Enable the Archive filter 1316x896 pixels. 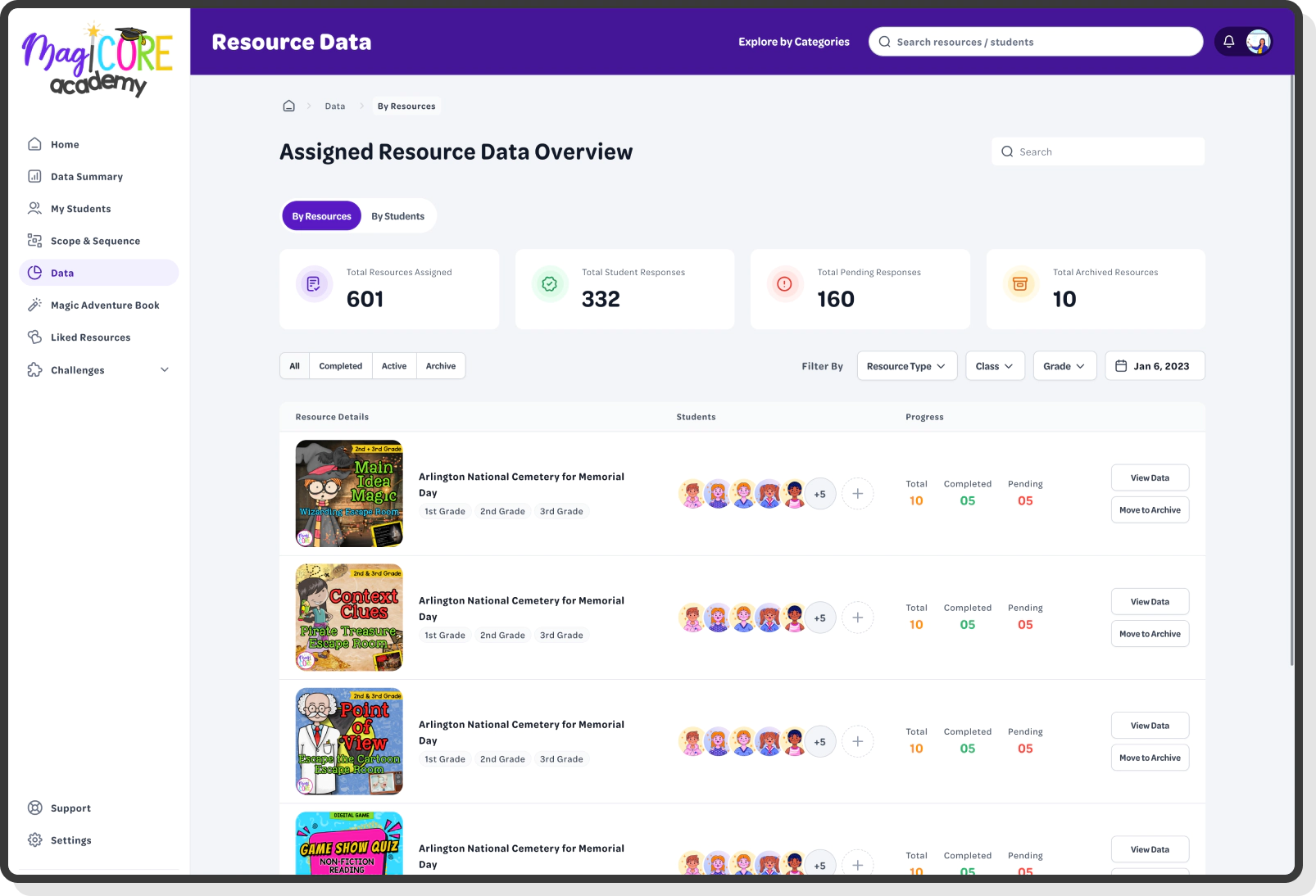(x=441, y=365)
